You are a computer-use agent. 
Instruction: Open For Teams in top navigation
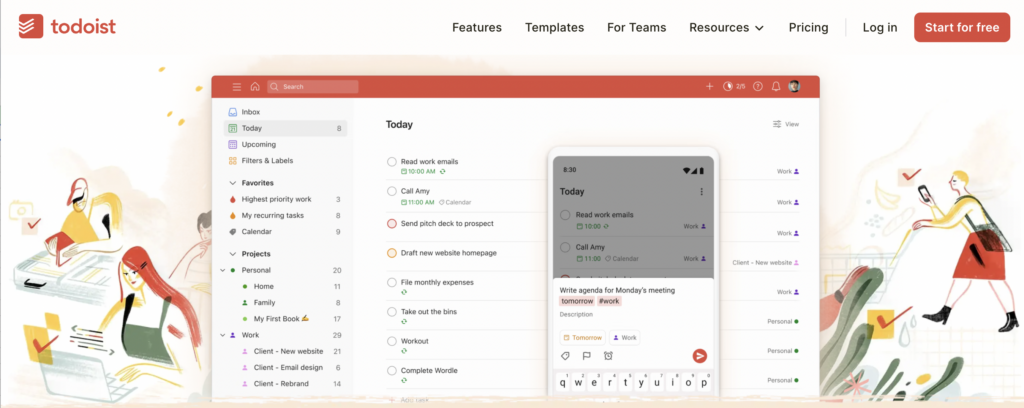coord(637,27)
